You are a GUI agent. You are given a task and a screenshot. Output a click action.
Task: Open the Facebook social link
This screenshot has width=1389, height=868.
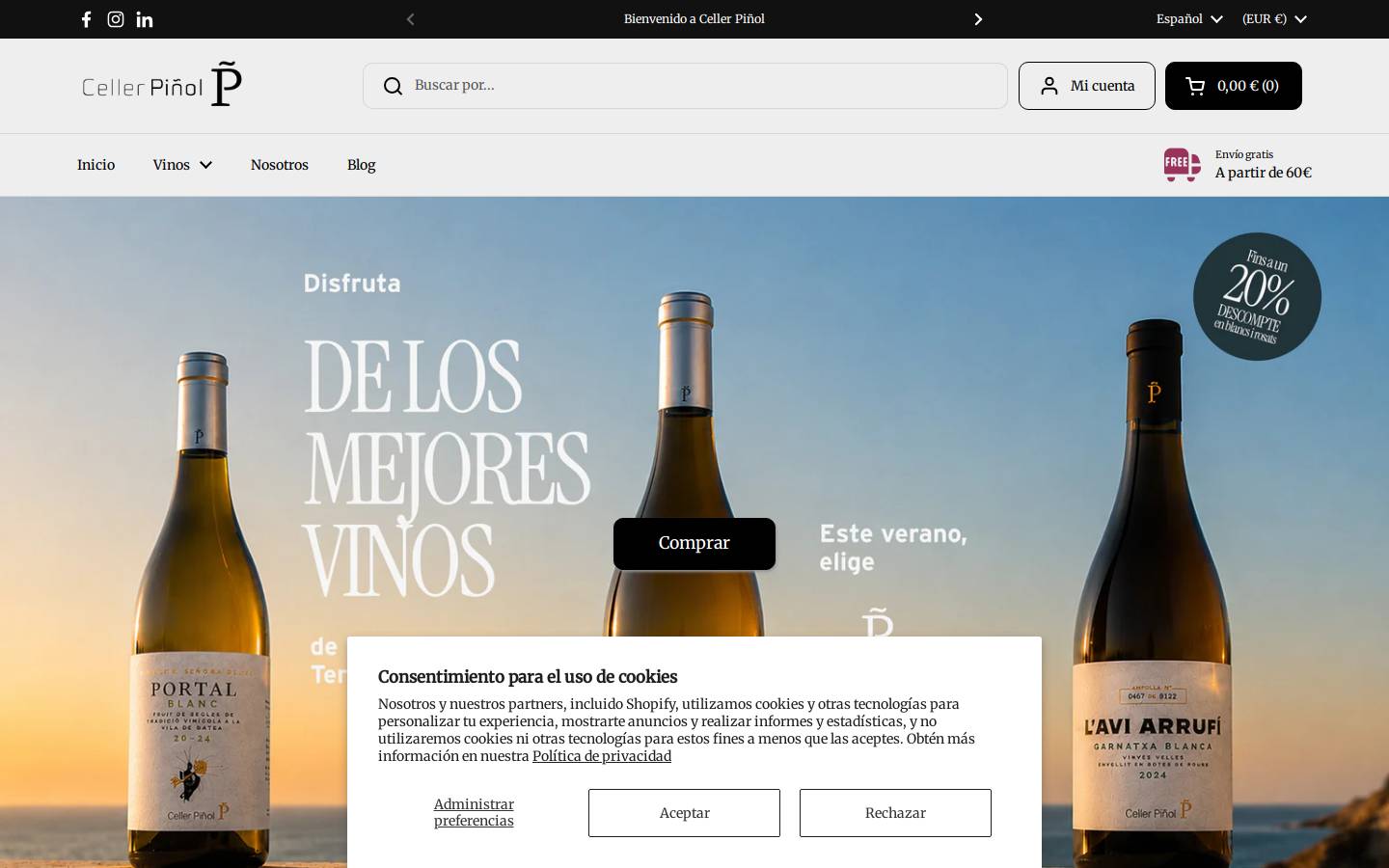pos(86,19)
